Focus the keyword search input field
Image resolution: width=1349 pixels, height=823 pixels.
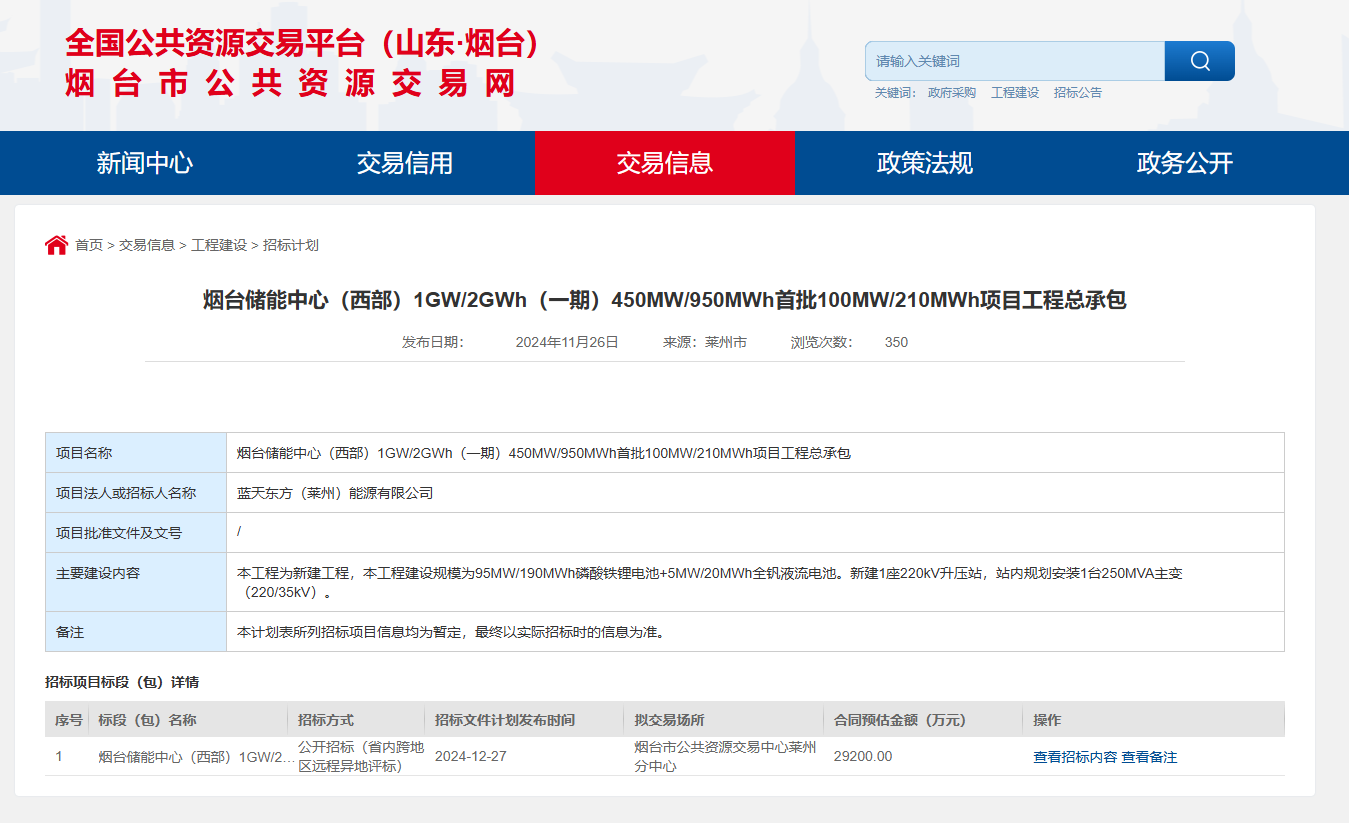(1015, 61)
